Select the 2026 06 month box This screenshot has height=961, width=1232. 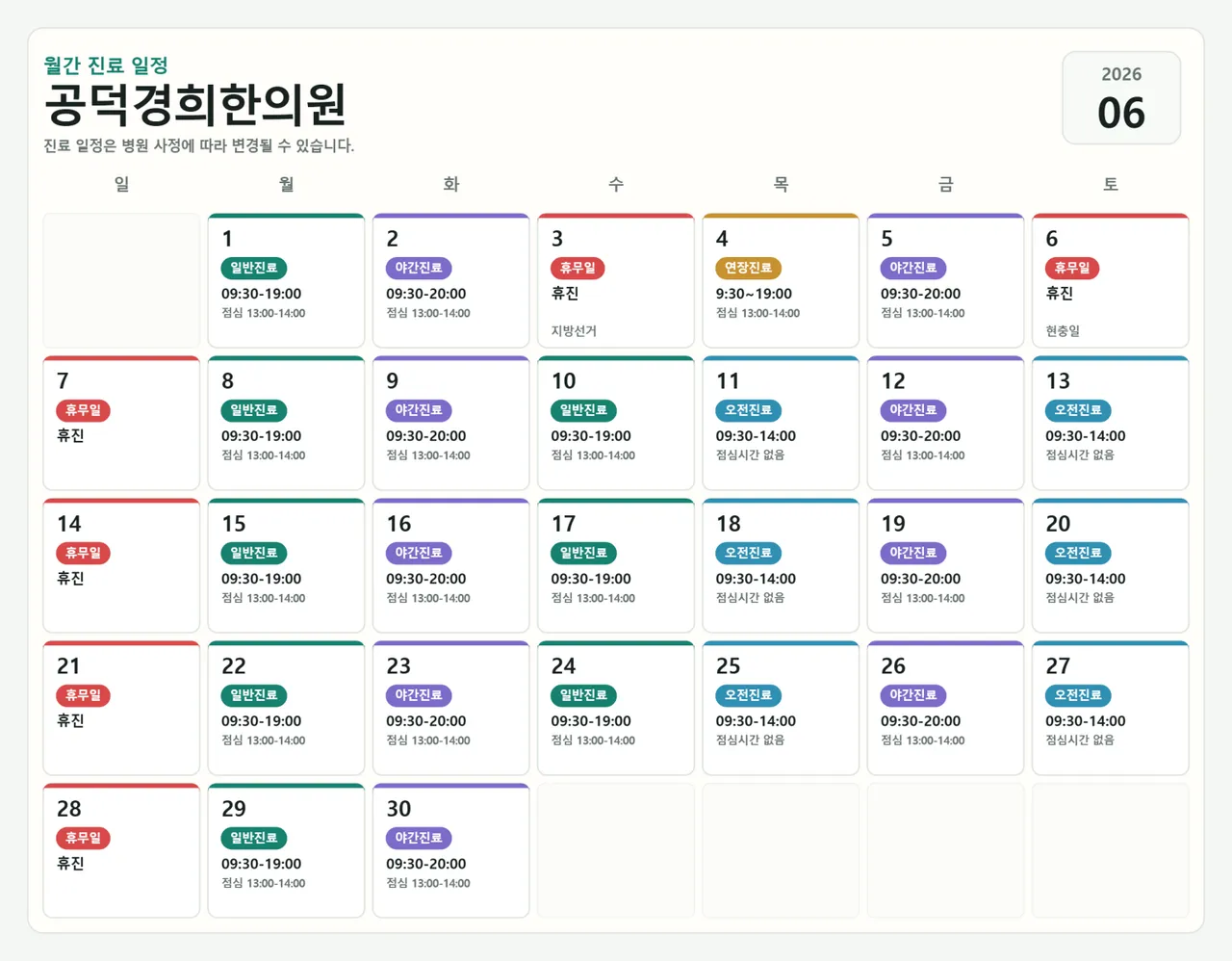click(1121, 98)
